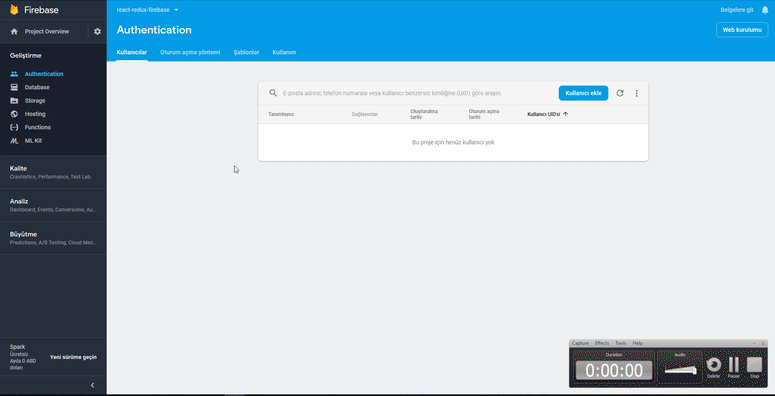Click the search magnifier icon
The width and height of the screenshot is (775, 396).
[273, 93]
